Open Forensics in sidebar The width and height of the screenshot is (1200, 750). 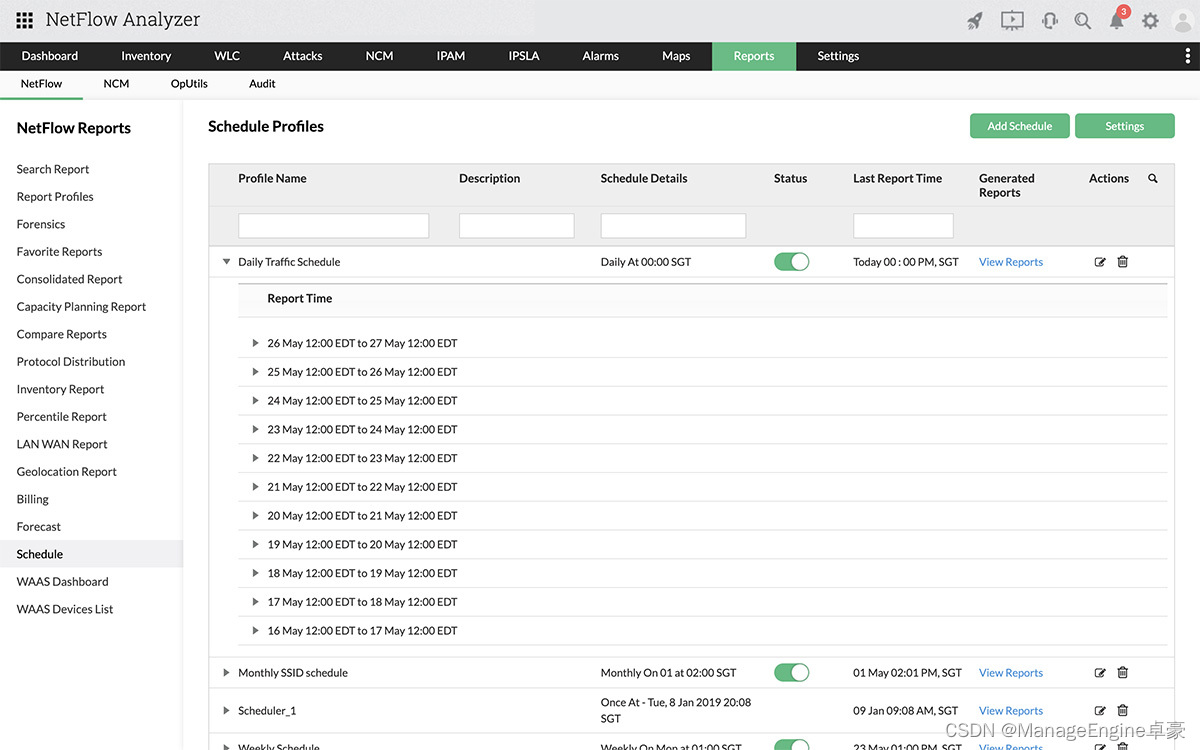pos(41,224)
